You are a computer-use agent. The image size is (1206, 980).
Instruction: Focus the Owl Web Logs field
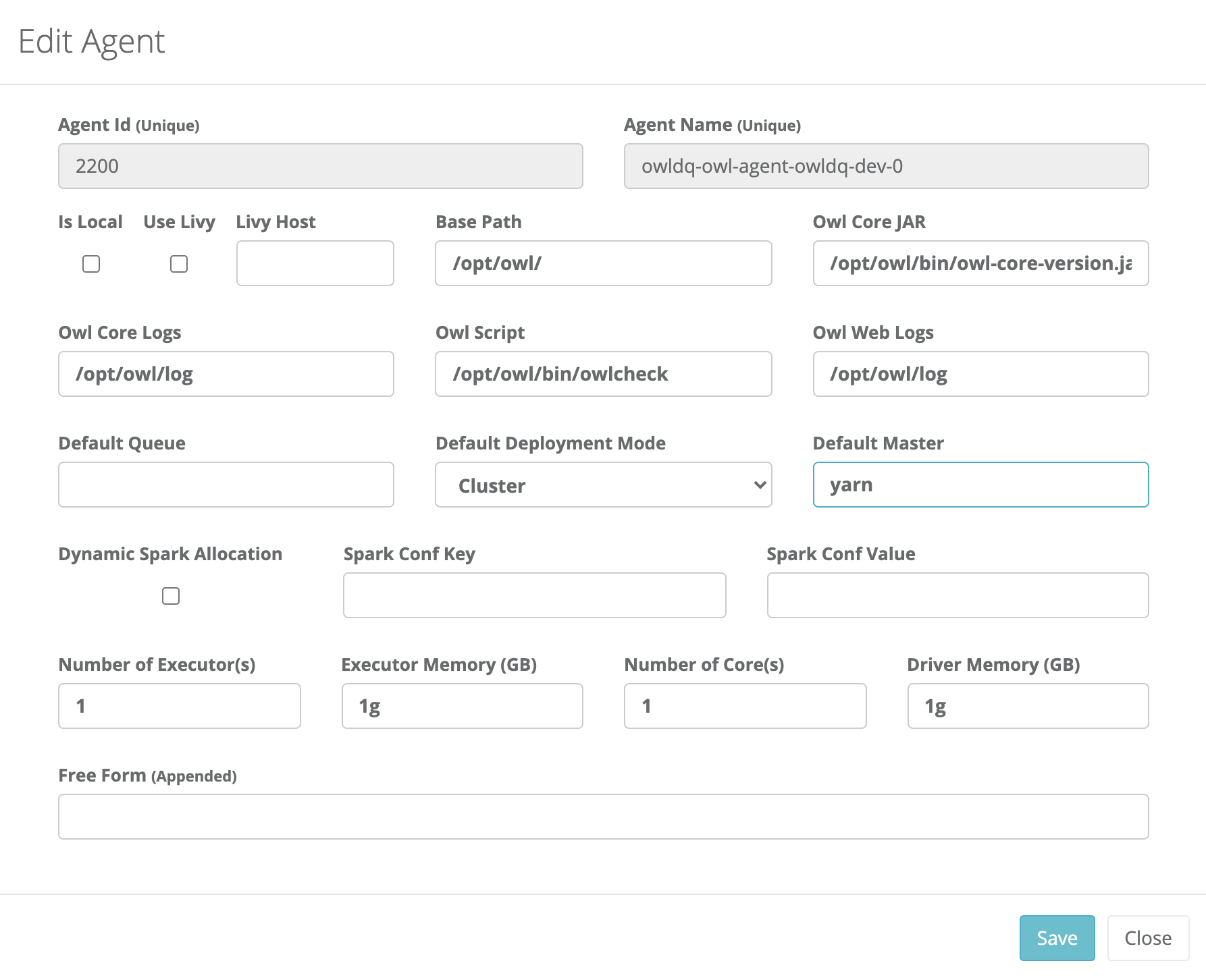point(980,374)
